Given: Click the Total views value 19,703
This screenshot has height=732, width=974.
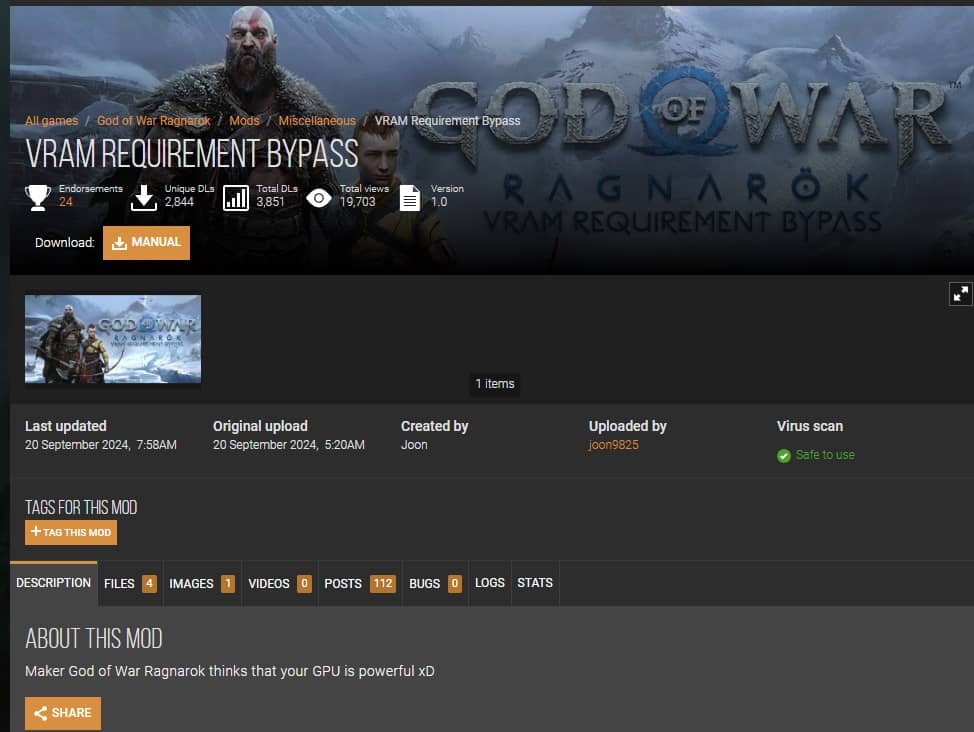Looking at the screenshot, I should tap(357, 202).
